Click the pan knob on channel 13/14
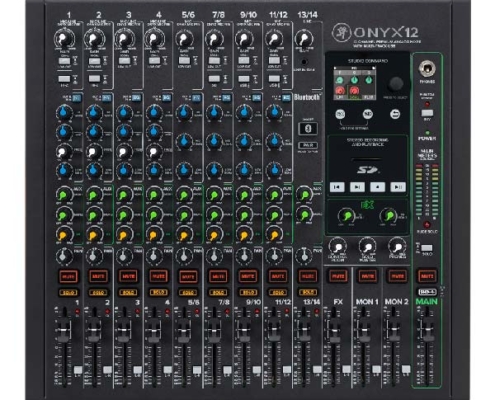 click(303, 256)
